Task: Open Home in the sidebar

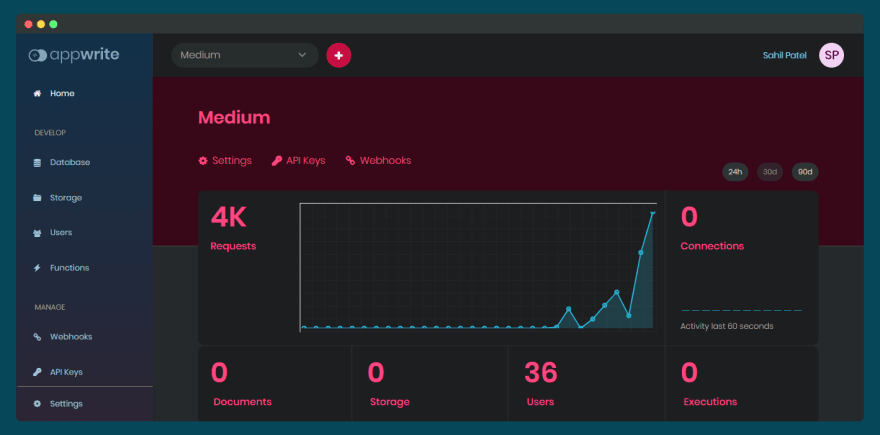Action: 62,94
